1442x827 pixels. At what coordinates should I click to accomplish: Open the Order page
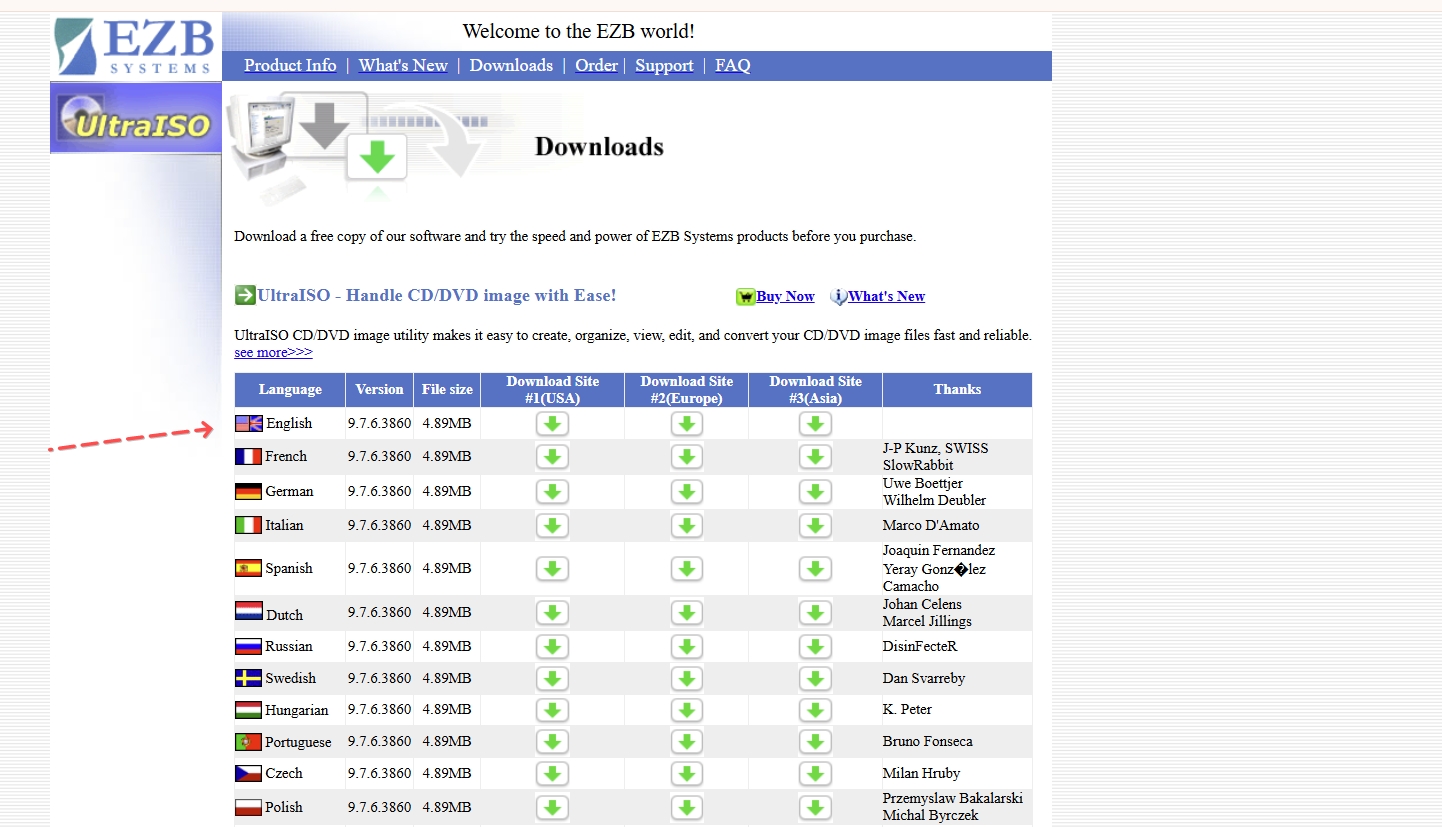click(597, 66)
